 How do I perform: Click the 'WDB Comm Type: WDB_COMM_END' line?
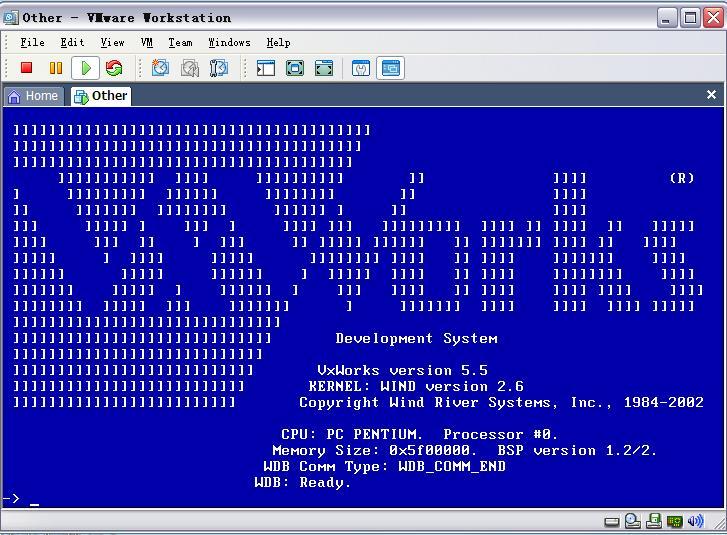pyautogui.click(x=384, y=466)
